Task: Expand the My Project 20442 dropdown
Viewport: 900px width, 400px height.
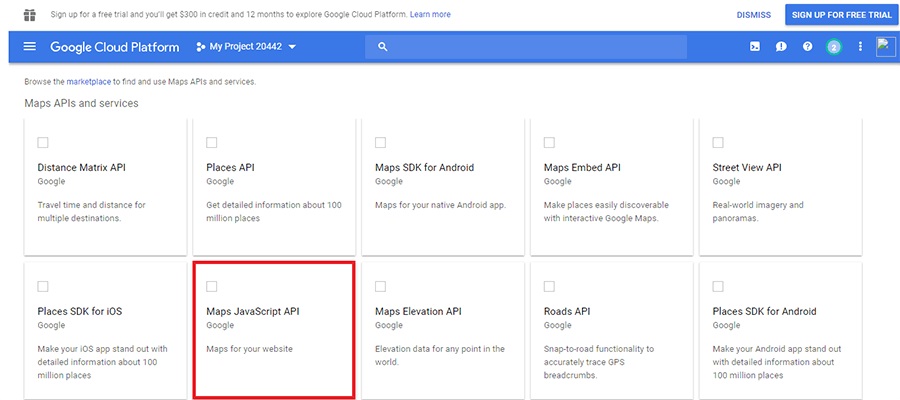Action: [x=247, y=47]
